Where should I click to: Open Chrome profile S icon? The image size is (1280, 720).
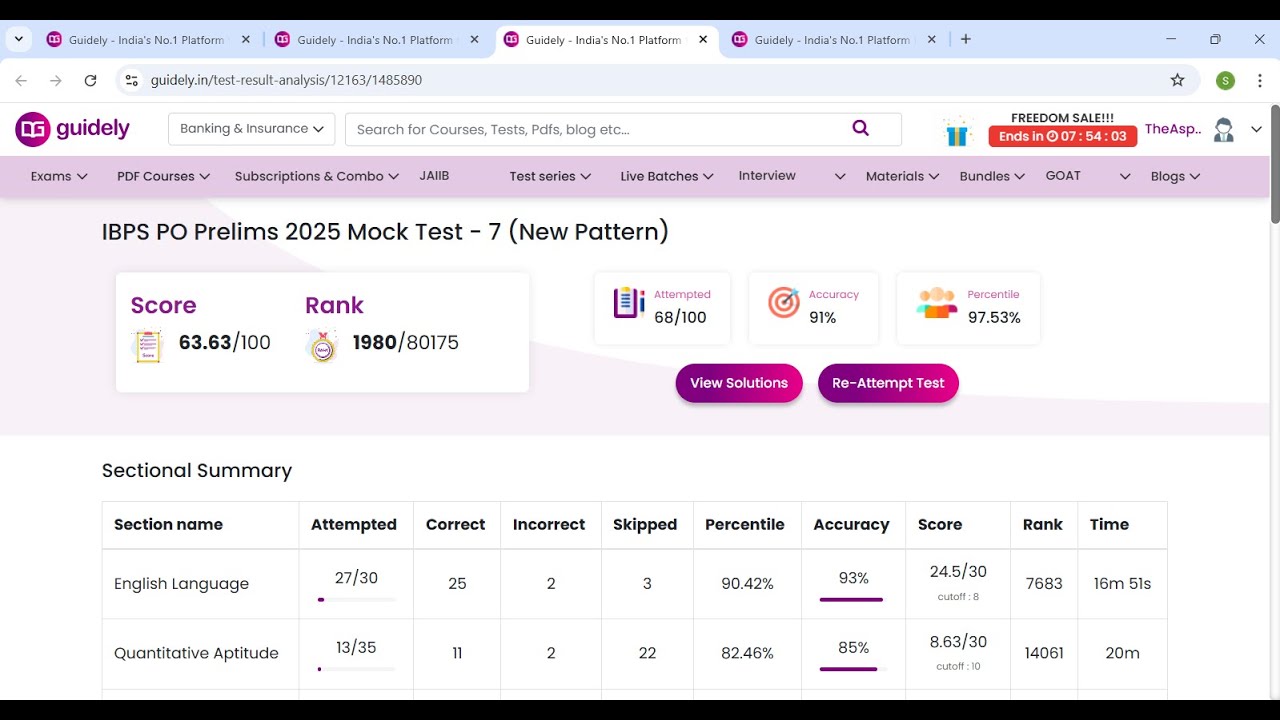(x=1225, y=80)
